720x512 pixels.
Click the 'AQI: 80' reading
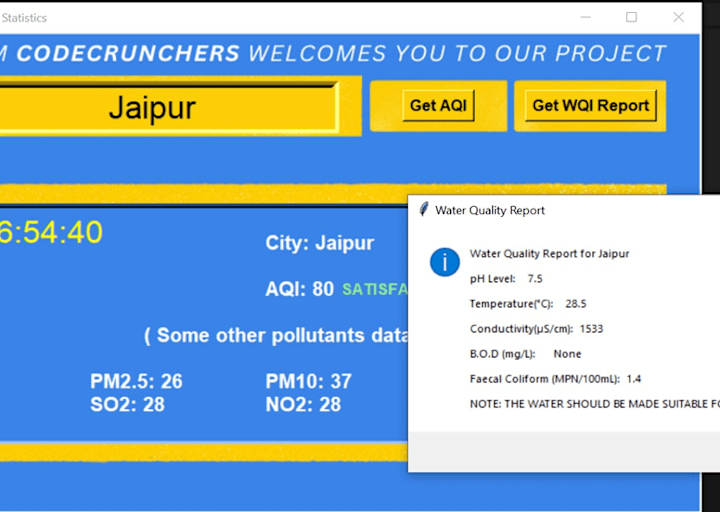pyautogui.click(x=299, y=289)
